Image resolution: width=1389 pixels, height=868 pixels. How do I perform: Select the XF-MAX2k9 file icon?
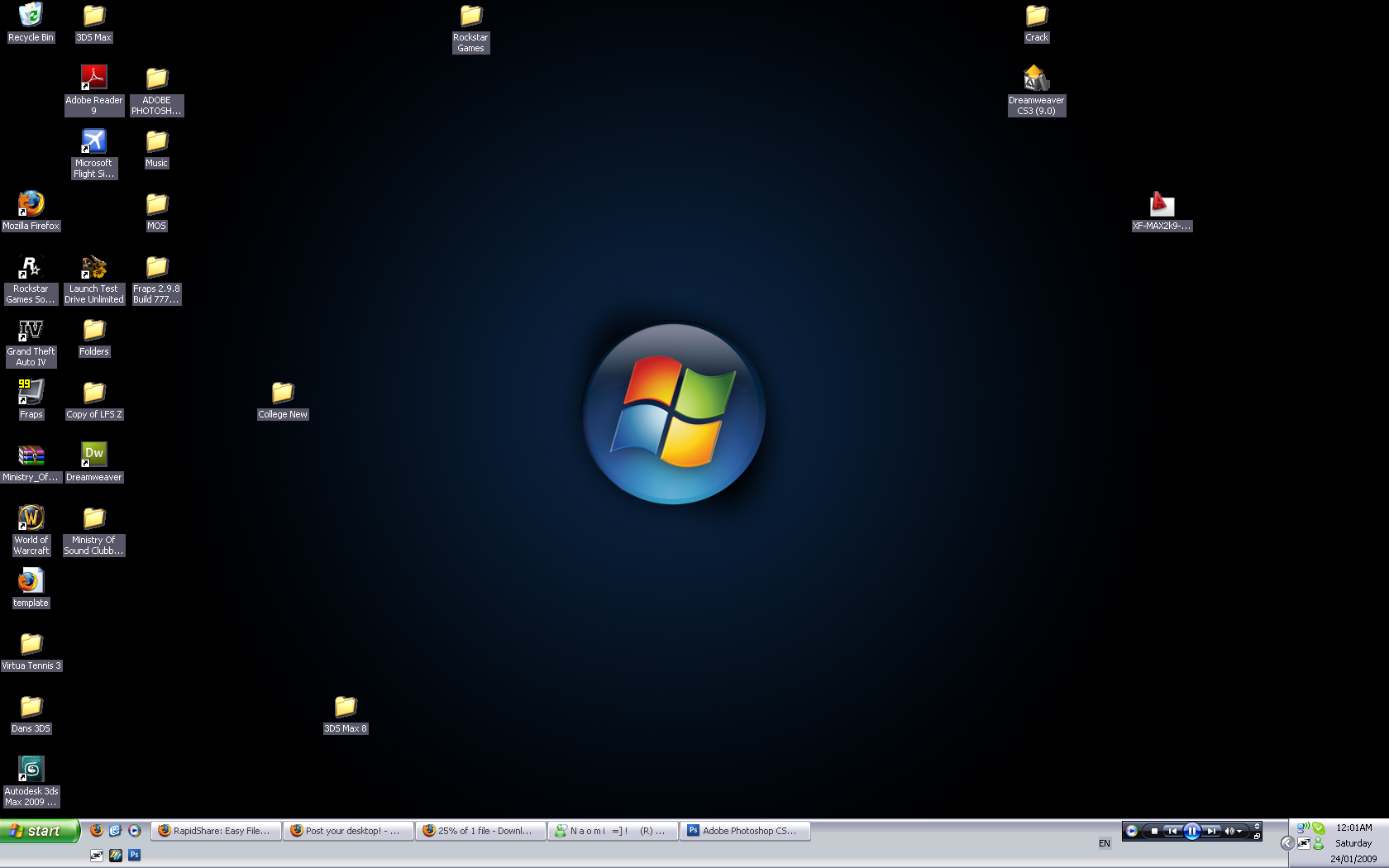1162,211
